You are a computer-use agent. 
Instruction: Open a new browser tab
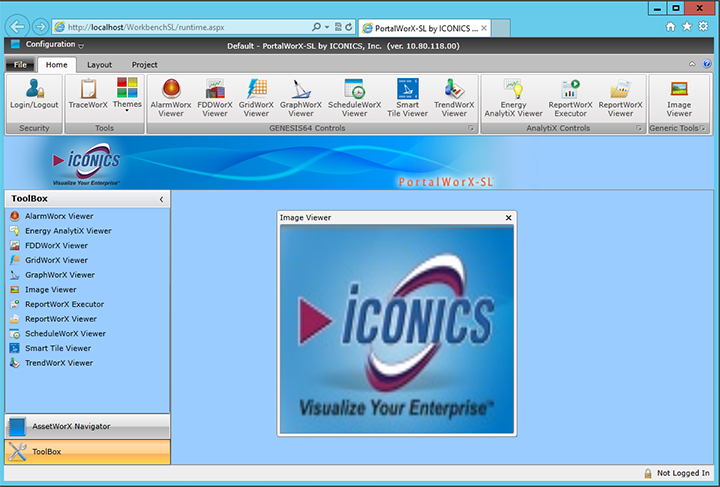click(501, 28)
